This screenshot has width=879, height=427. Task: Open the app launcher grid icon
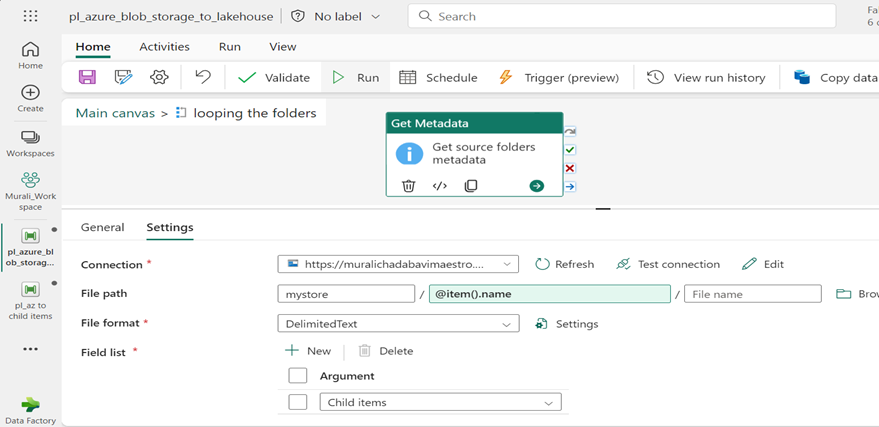pyautogui.click(x=30, y=17)
